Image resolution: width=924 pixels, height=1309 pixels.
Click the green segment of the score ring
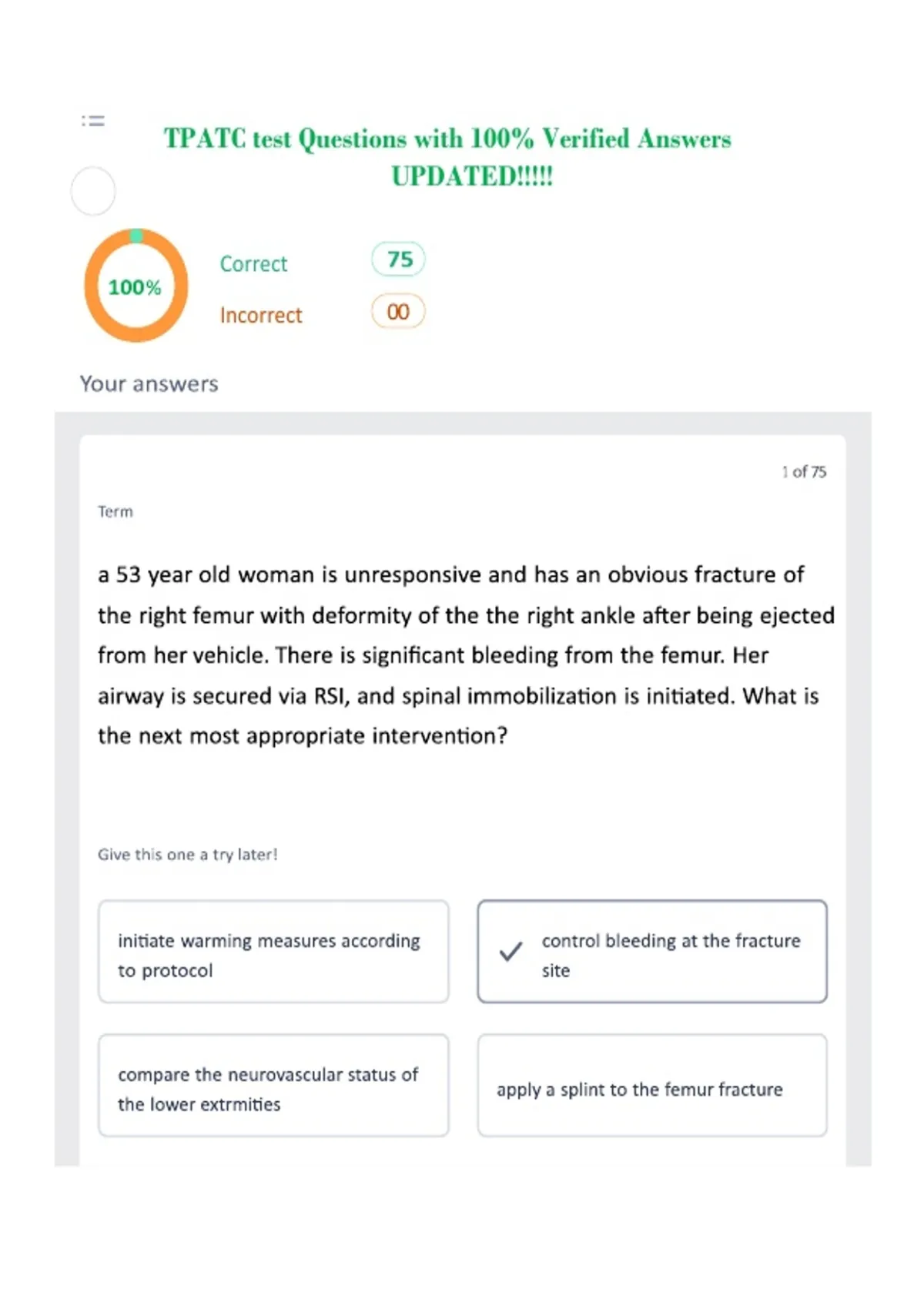[136, 235]
